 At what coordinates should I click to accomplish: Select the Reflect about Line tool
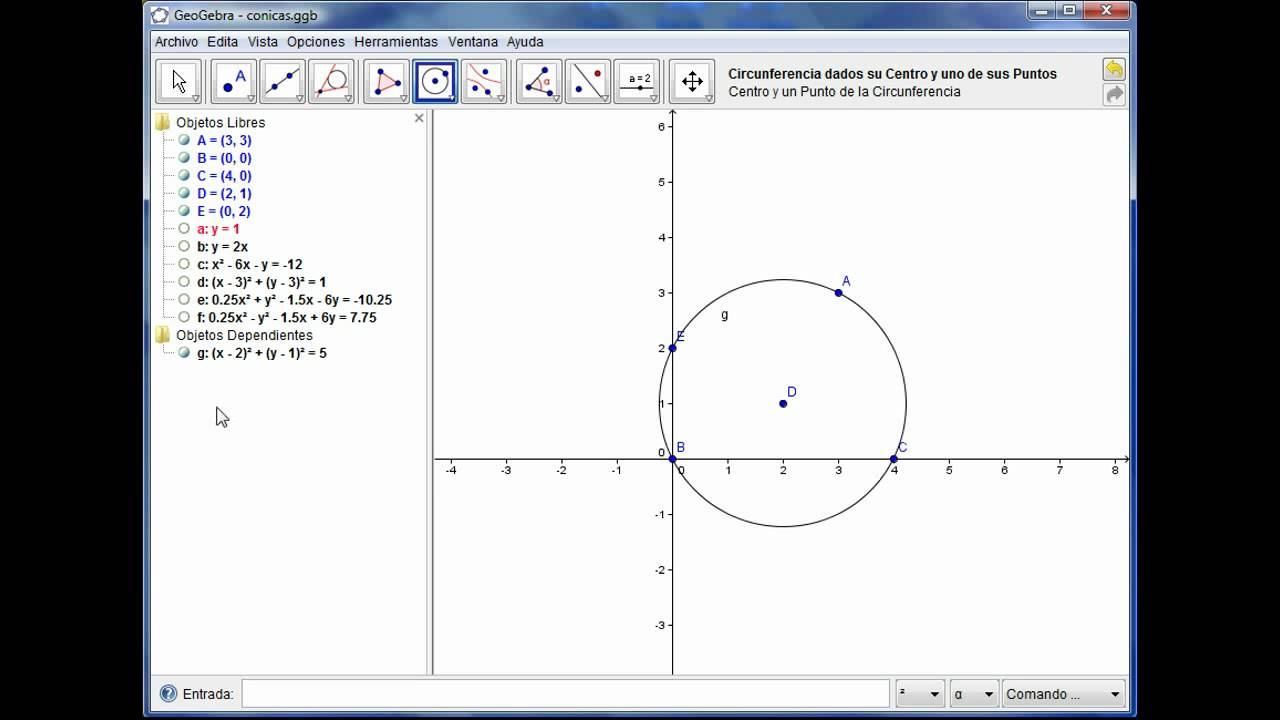[x=588, y=81]
